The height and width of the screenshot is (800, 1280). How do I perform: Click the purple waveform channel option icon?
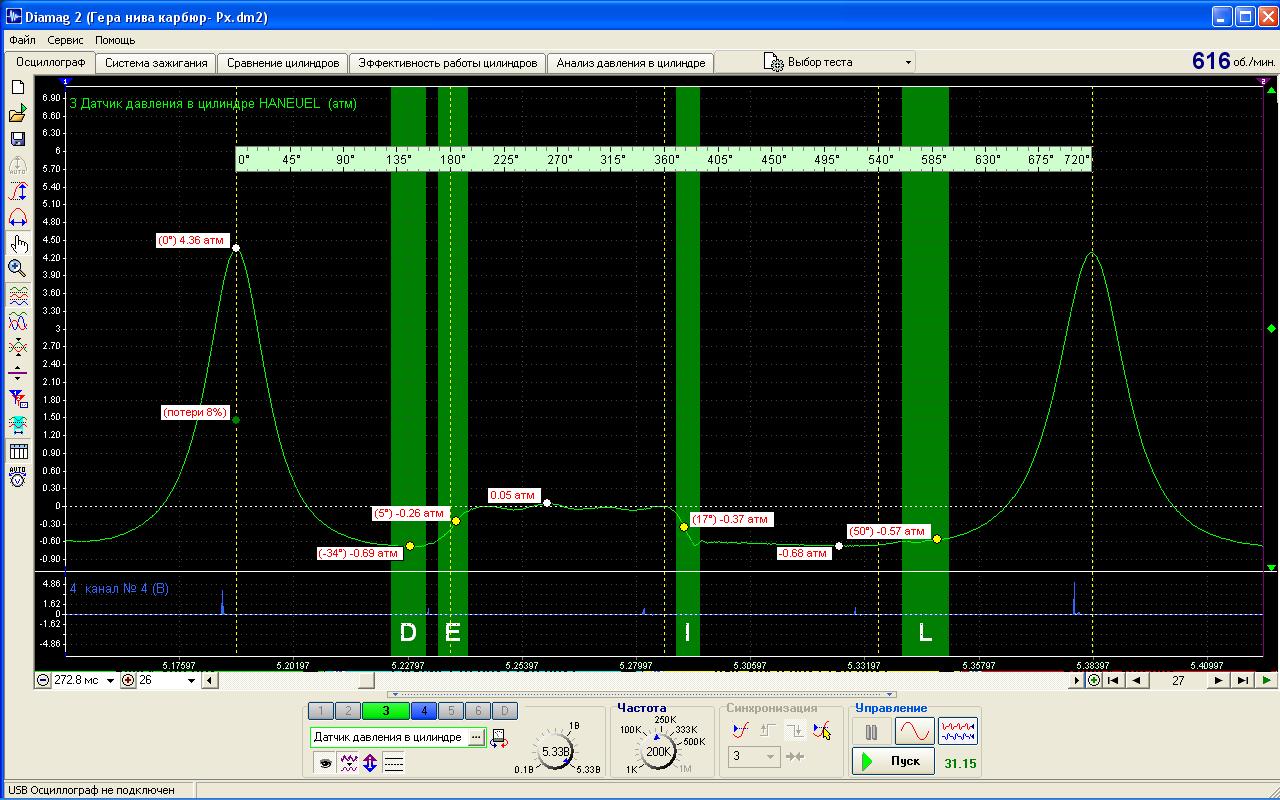348,763
